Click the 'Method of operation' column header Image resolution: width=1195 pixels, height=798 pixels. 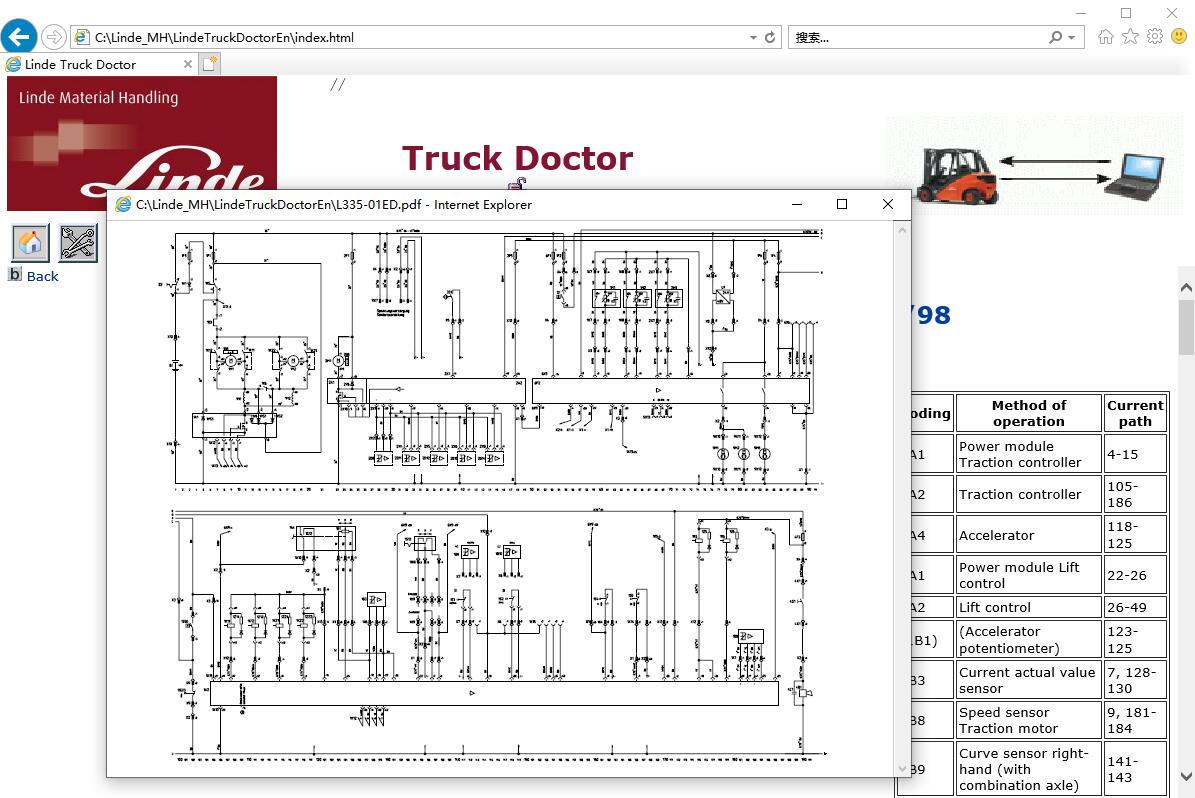pyautogui.click(x=1029, y=413)
